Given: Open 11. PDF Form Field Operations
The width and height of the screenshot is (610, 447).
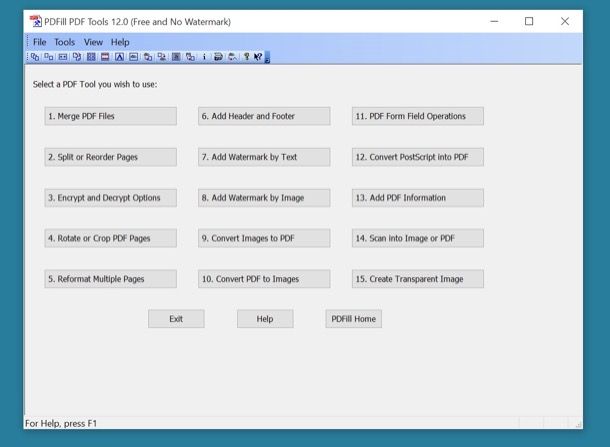Looking at the screenshot, I should pos(418,116).
